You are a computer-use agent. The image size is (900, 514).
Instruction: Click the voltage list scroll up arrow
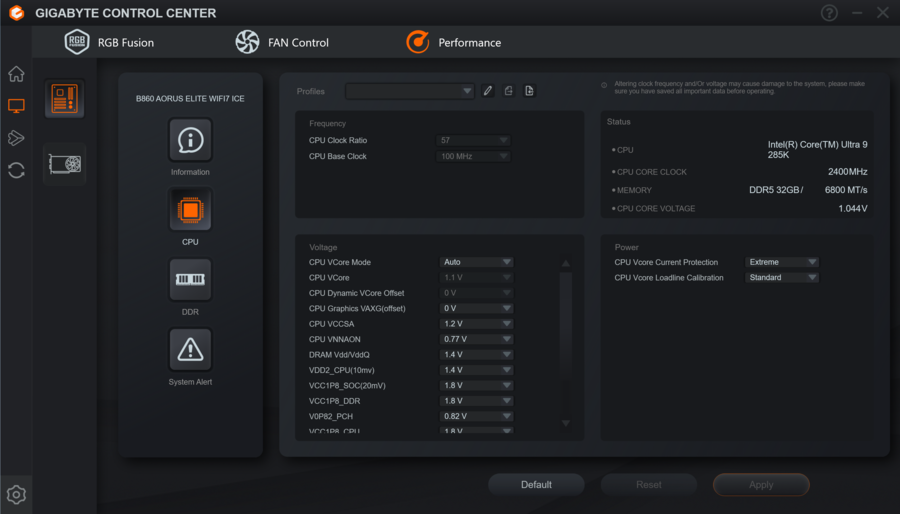565,263
